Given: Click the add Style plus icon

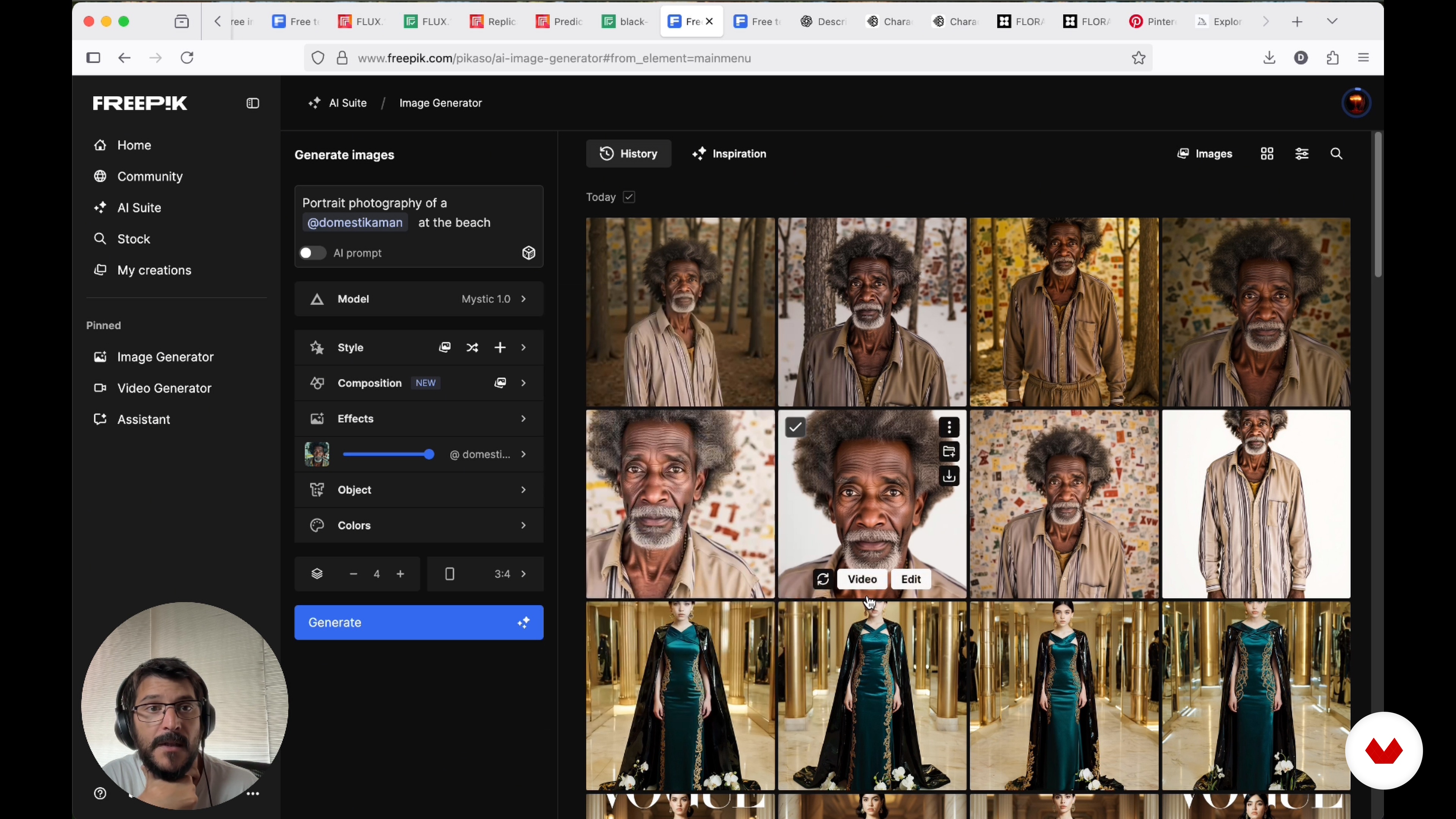Looking at the screenshot, I should click(500, 348).
